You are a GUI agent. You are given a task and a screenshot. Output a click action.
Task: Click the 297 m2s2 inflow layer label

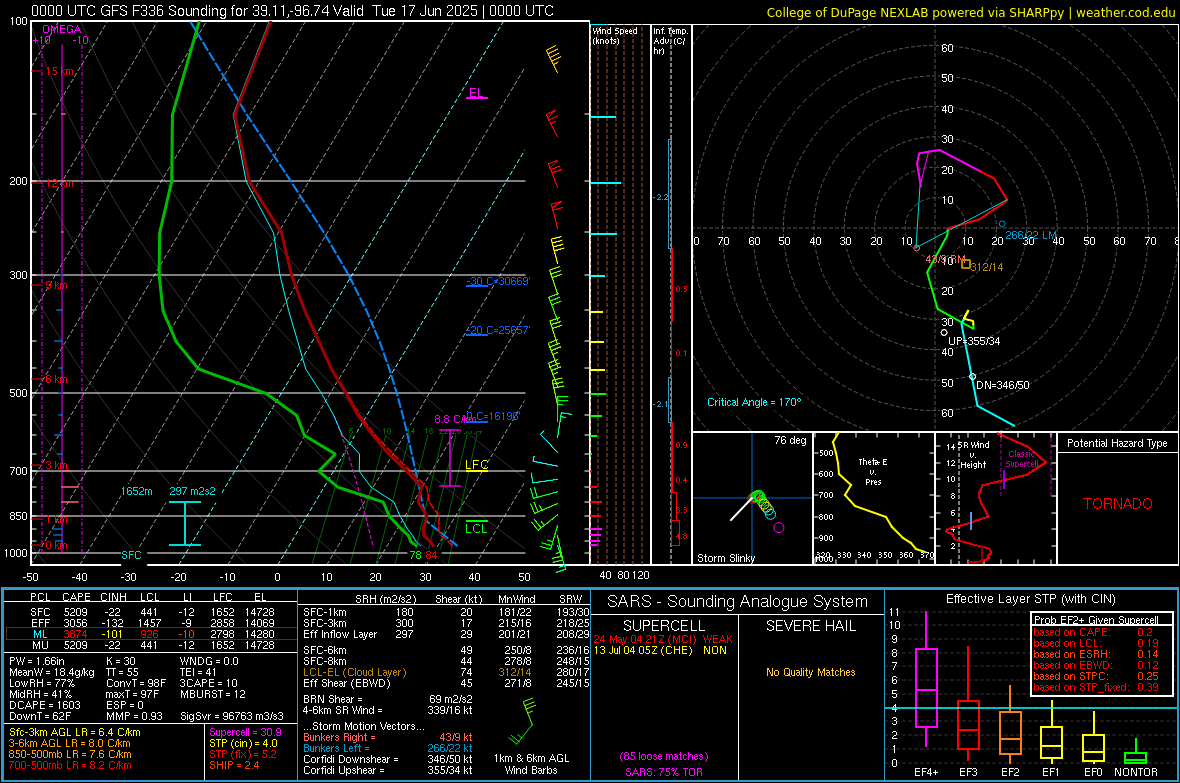192,491
